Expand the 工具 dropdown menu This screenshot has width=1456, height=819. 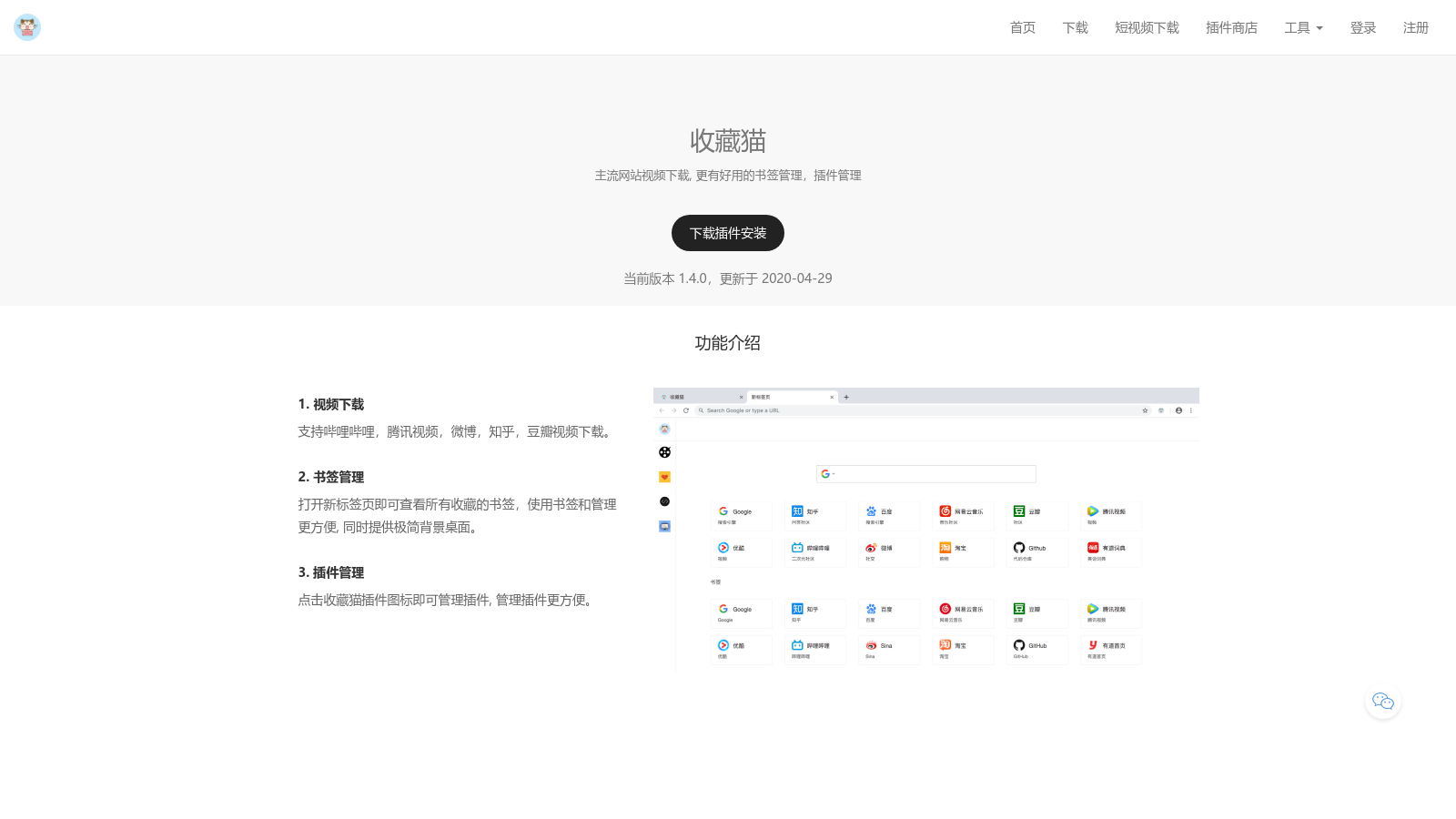1303,27
